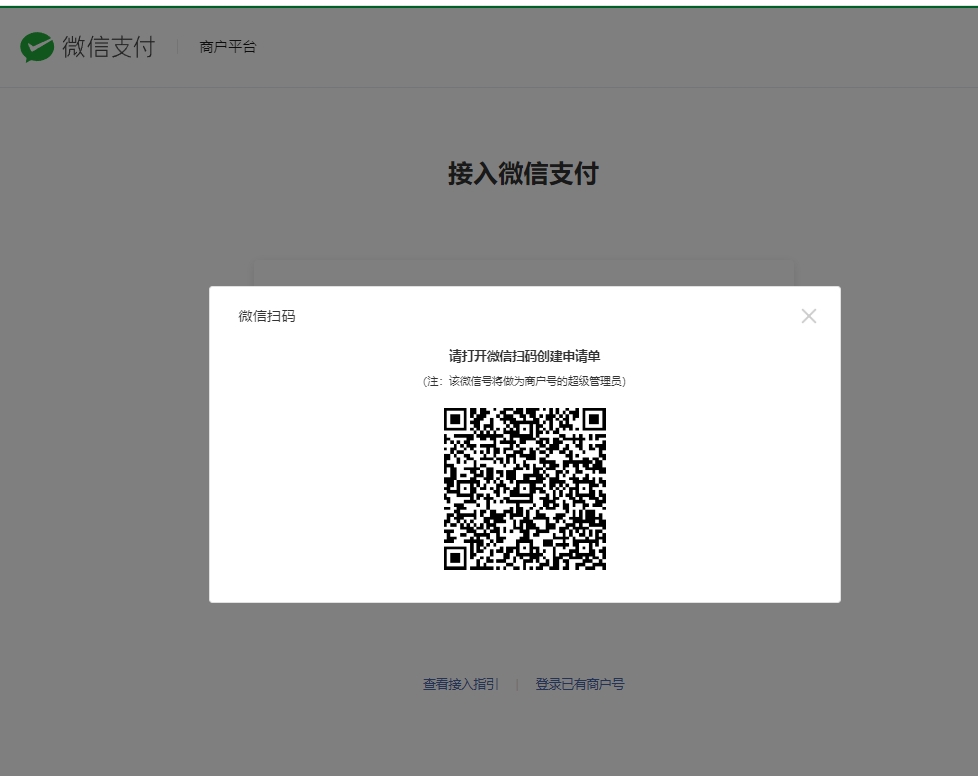Viewport: 978px width, 776px height.
Task: Click the QR code image
Action: [x=525, y=489]
